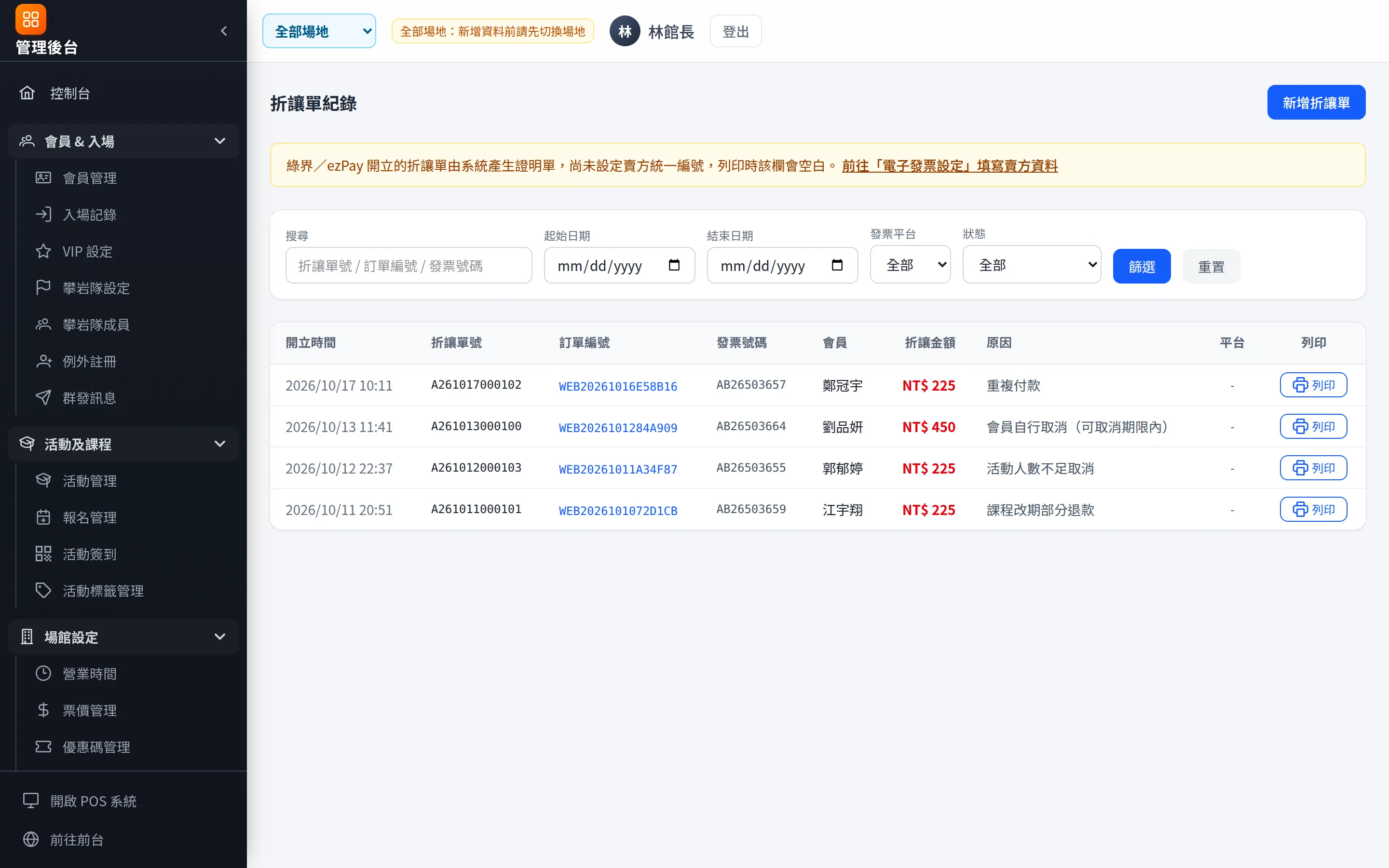The width and height of the screenshot is (1389, 868).
Task: Open the 起始日期 calendar picker icon
Action: (674, 265)
